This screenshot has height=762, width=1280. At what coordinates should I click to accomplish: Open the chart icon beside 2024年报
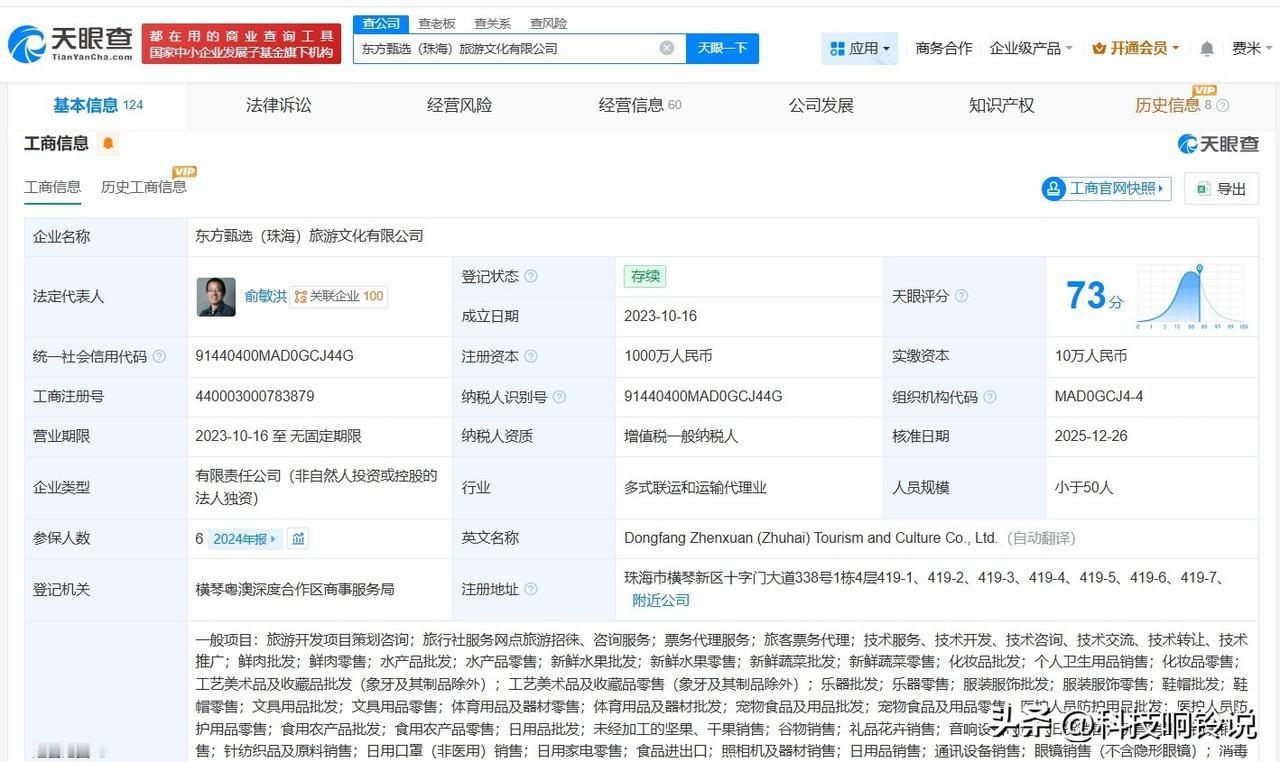pos(298,539)
